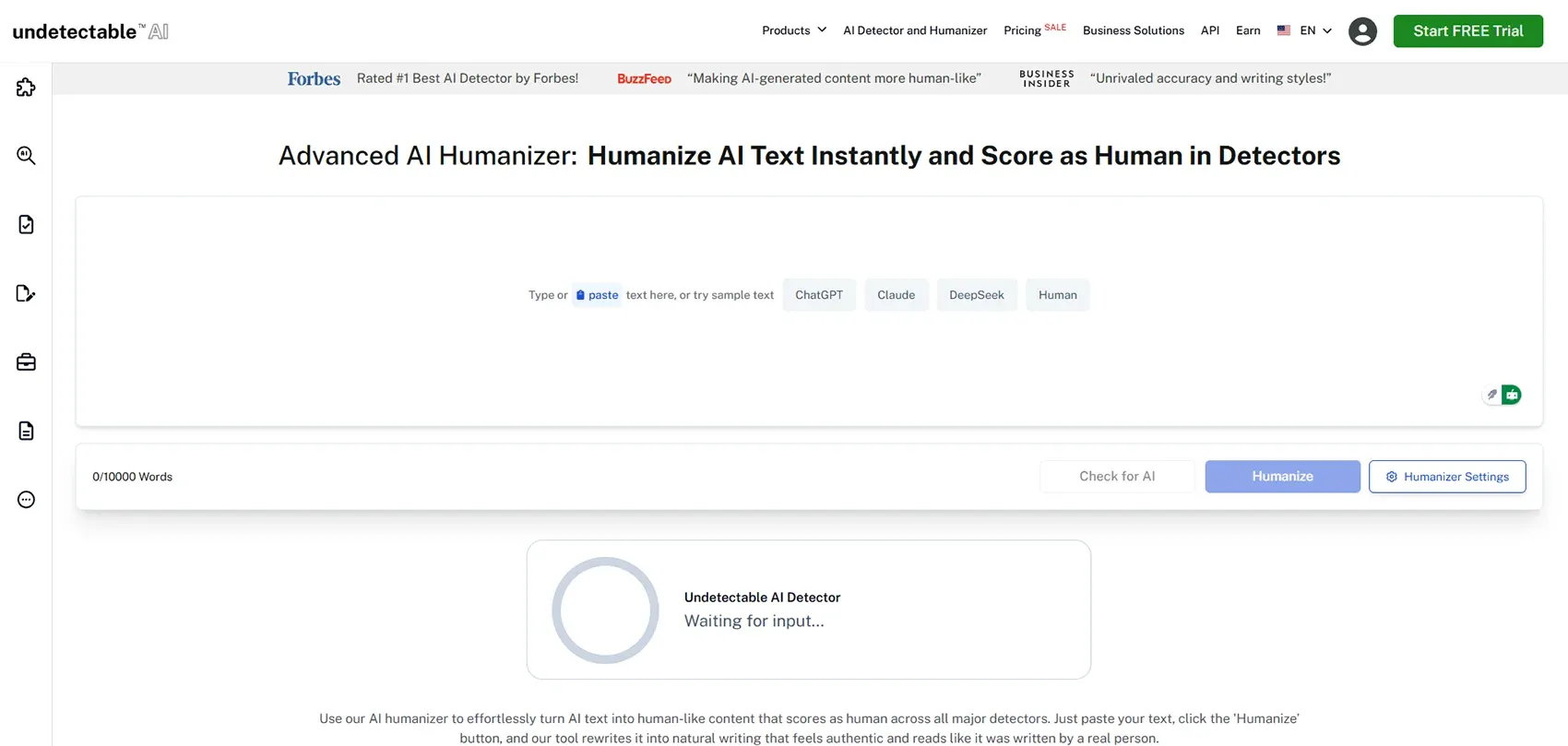This screenshot has height=746, width=1568.
Task: Expand the Products dropdown menu
Action: coord(793,30)
